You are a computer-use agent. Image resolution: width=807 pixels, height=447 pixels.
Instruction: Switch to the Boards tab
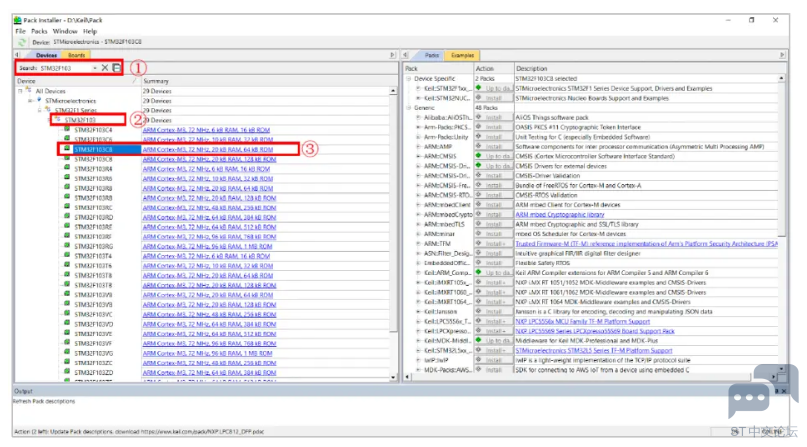pyautogui.click(x=76, y=55)
